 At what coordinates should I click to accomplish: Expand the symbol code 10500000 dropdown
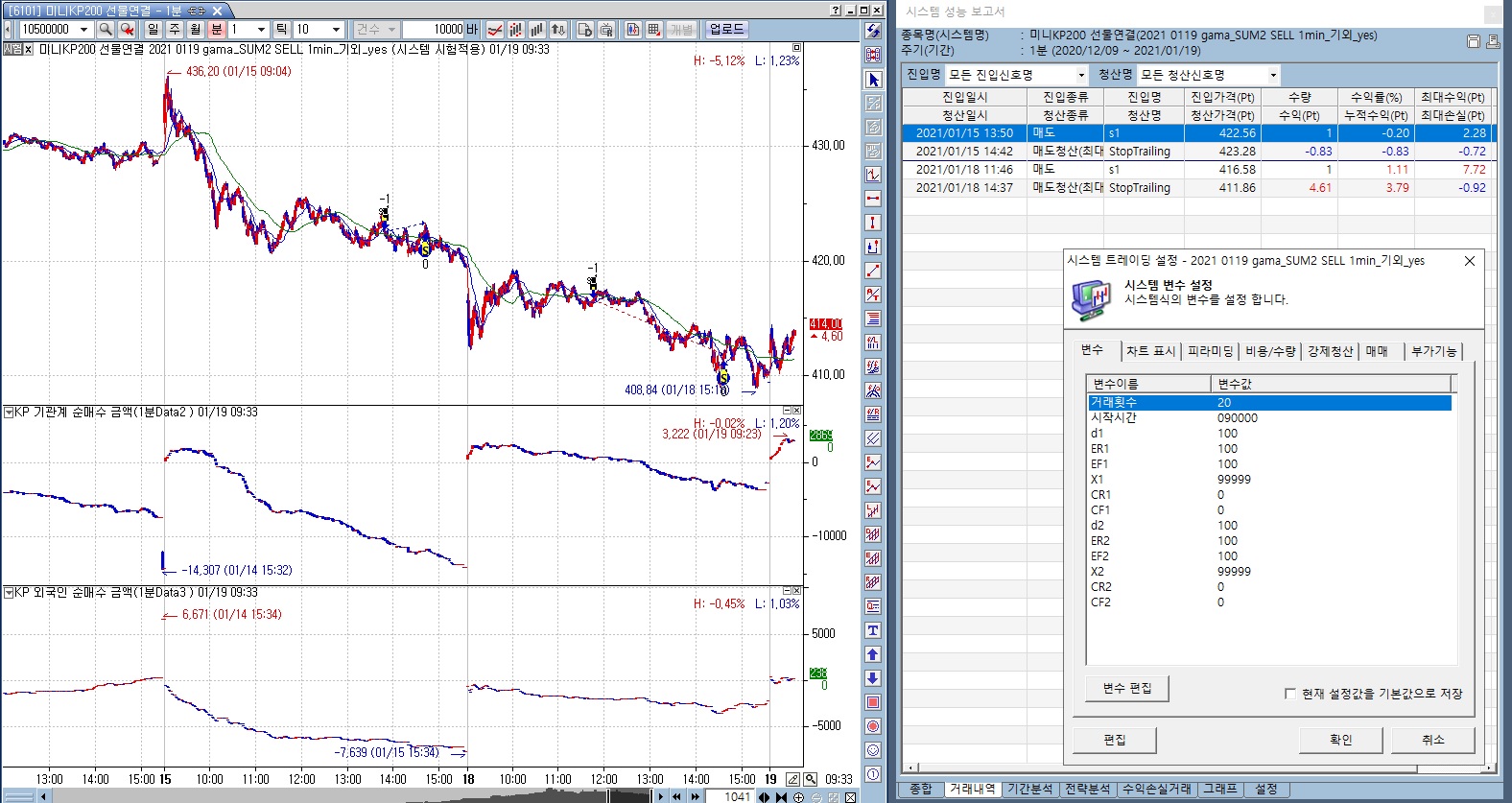click(x=83, y=30)
